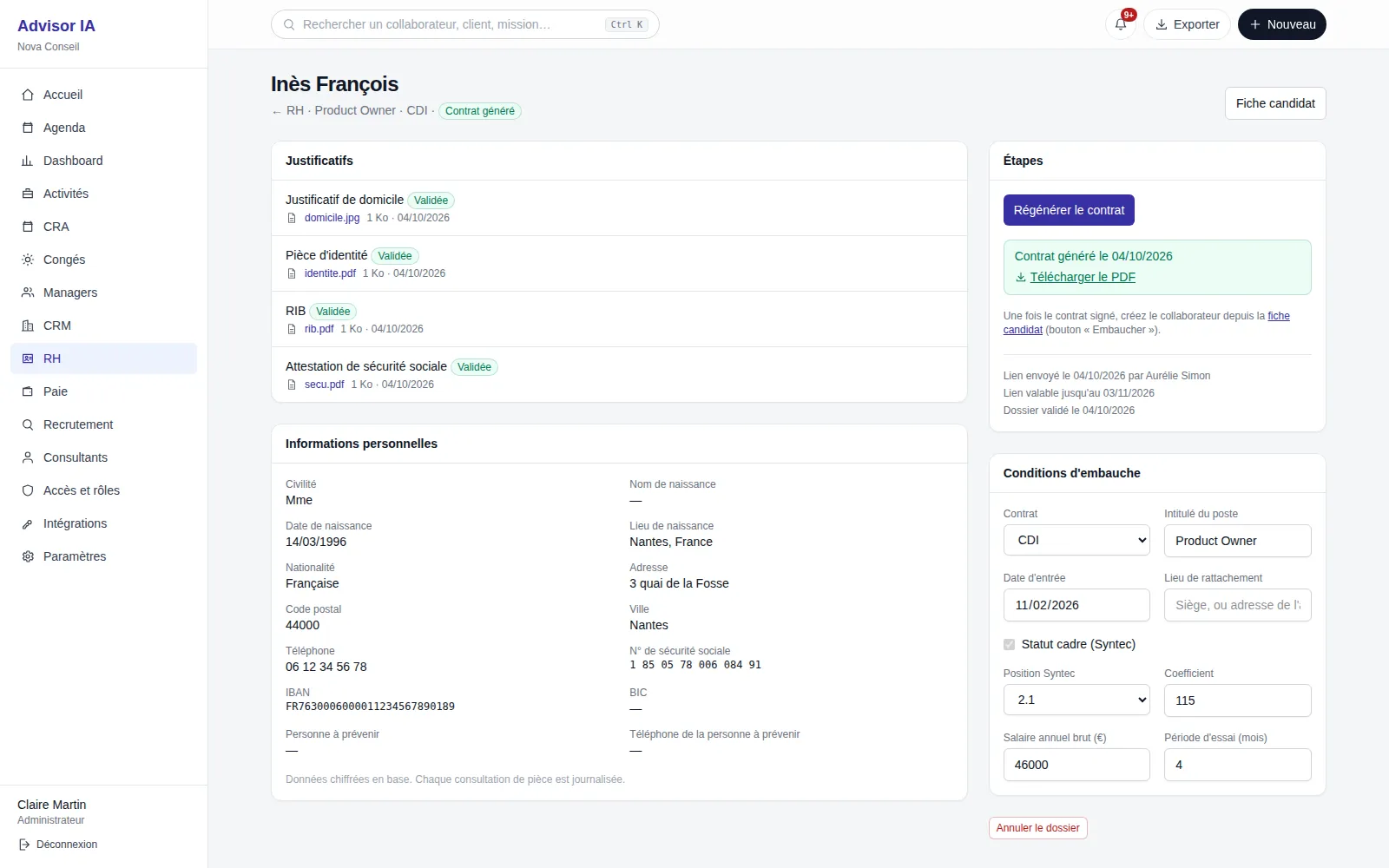The width and height of the screenshot is (1389, 868).
Task: Click the CRM building icon
Action: (x=28, y=325)
